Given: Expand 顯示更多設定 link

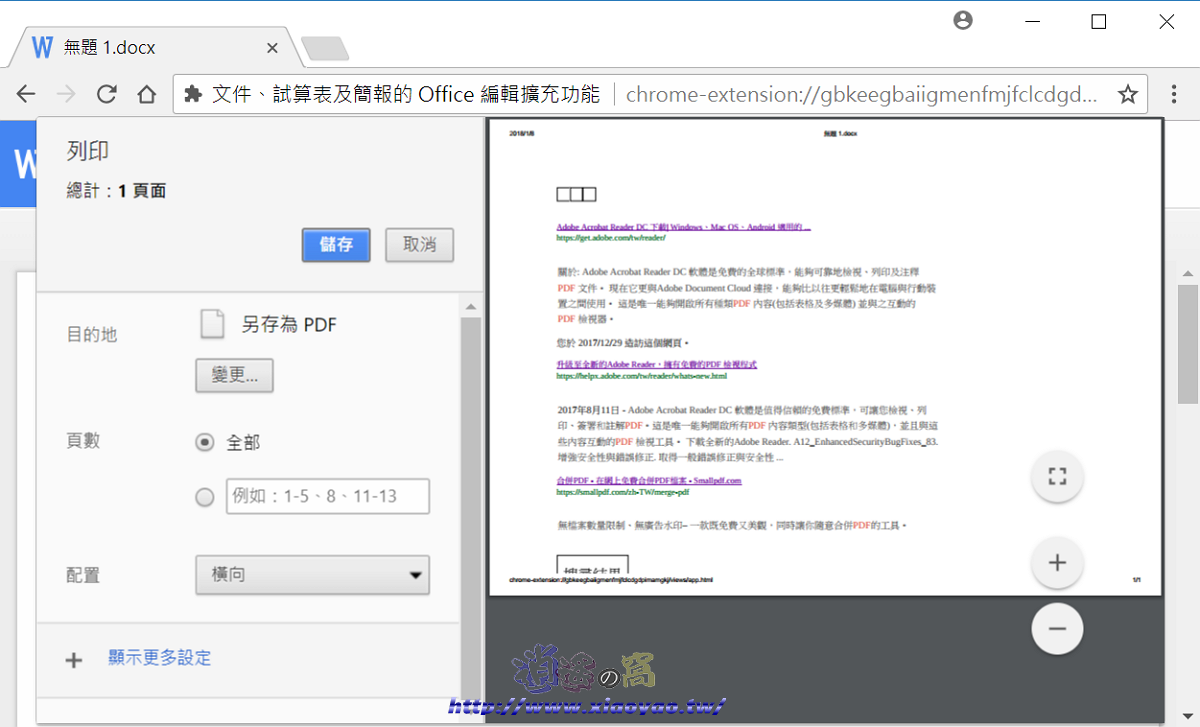Looking at the screenshot, I should (160, 658).
